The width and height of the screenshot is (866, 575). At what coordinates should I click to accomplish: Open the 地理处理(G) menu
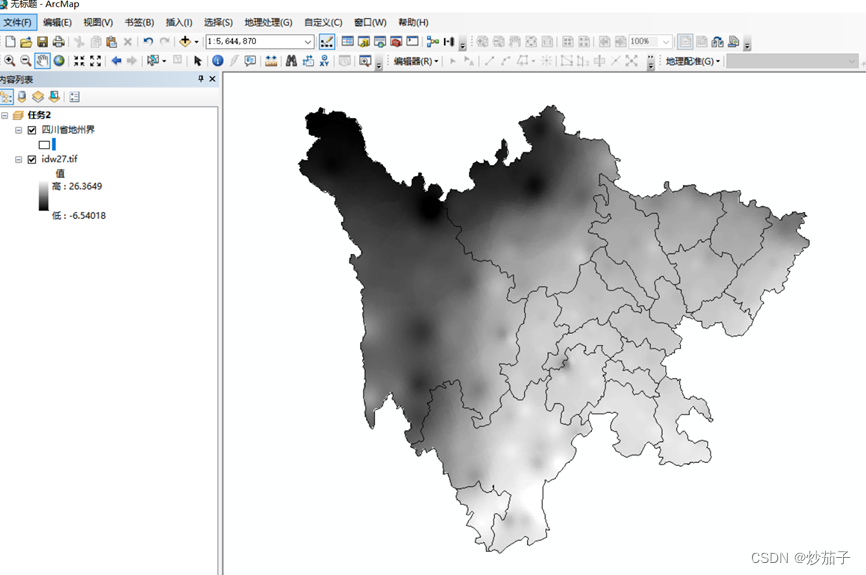point(268,22)
